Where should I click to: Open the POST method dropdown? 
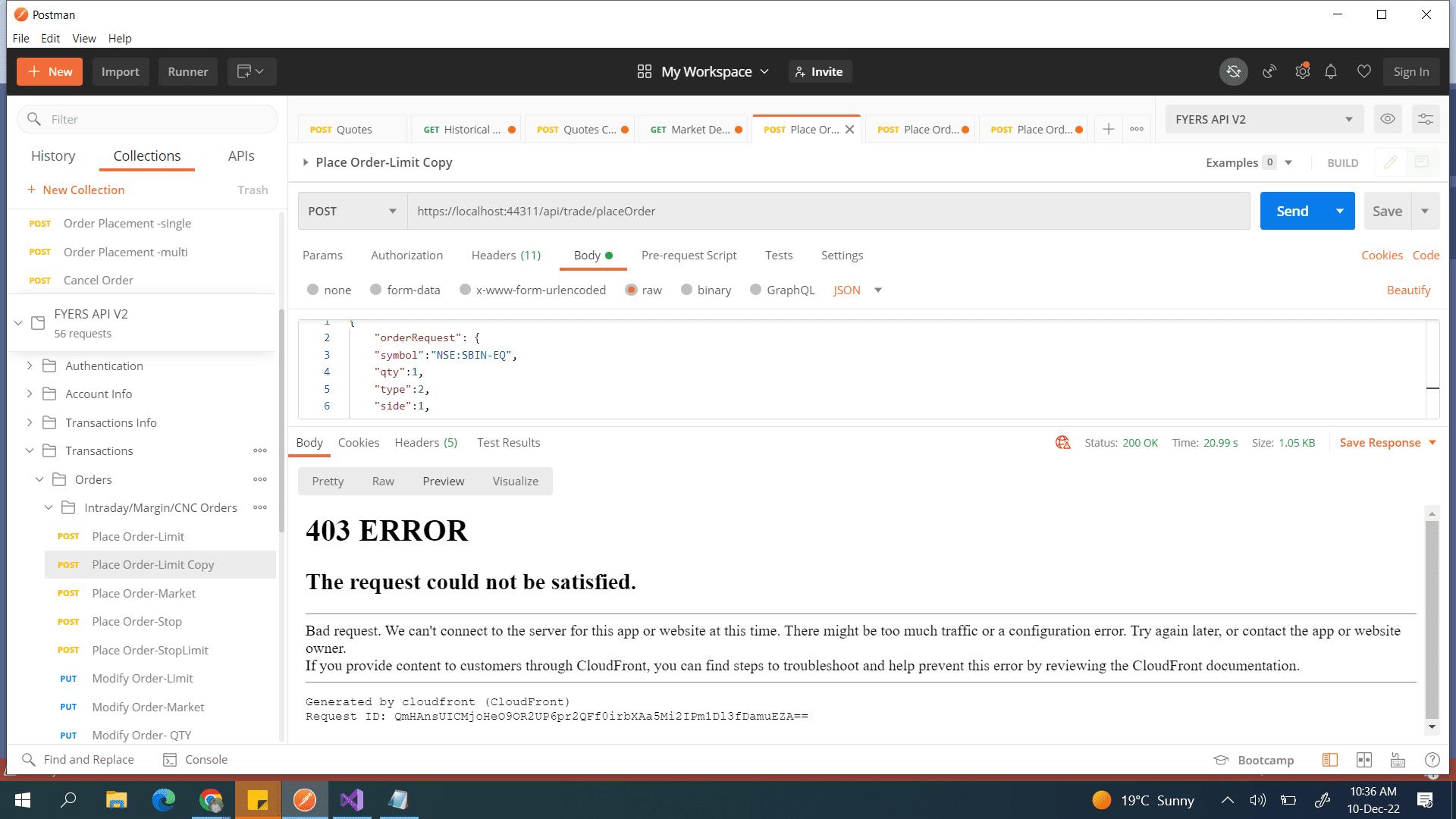click(353, 211)
